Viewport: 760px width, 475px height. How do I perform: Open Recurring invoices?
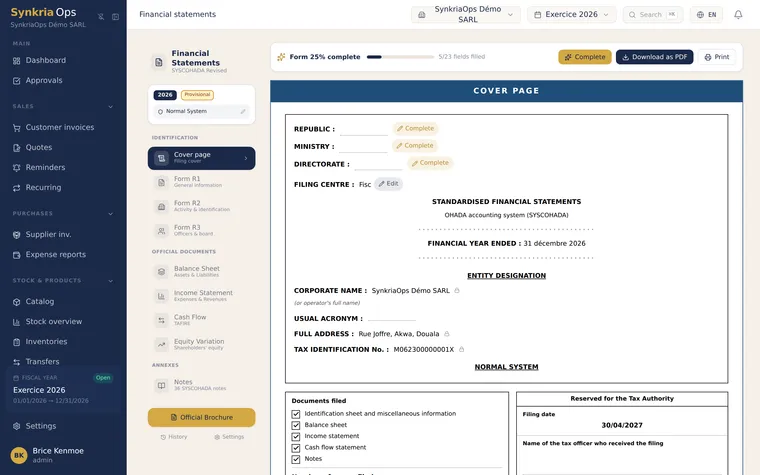(x=43, y=188)
